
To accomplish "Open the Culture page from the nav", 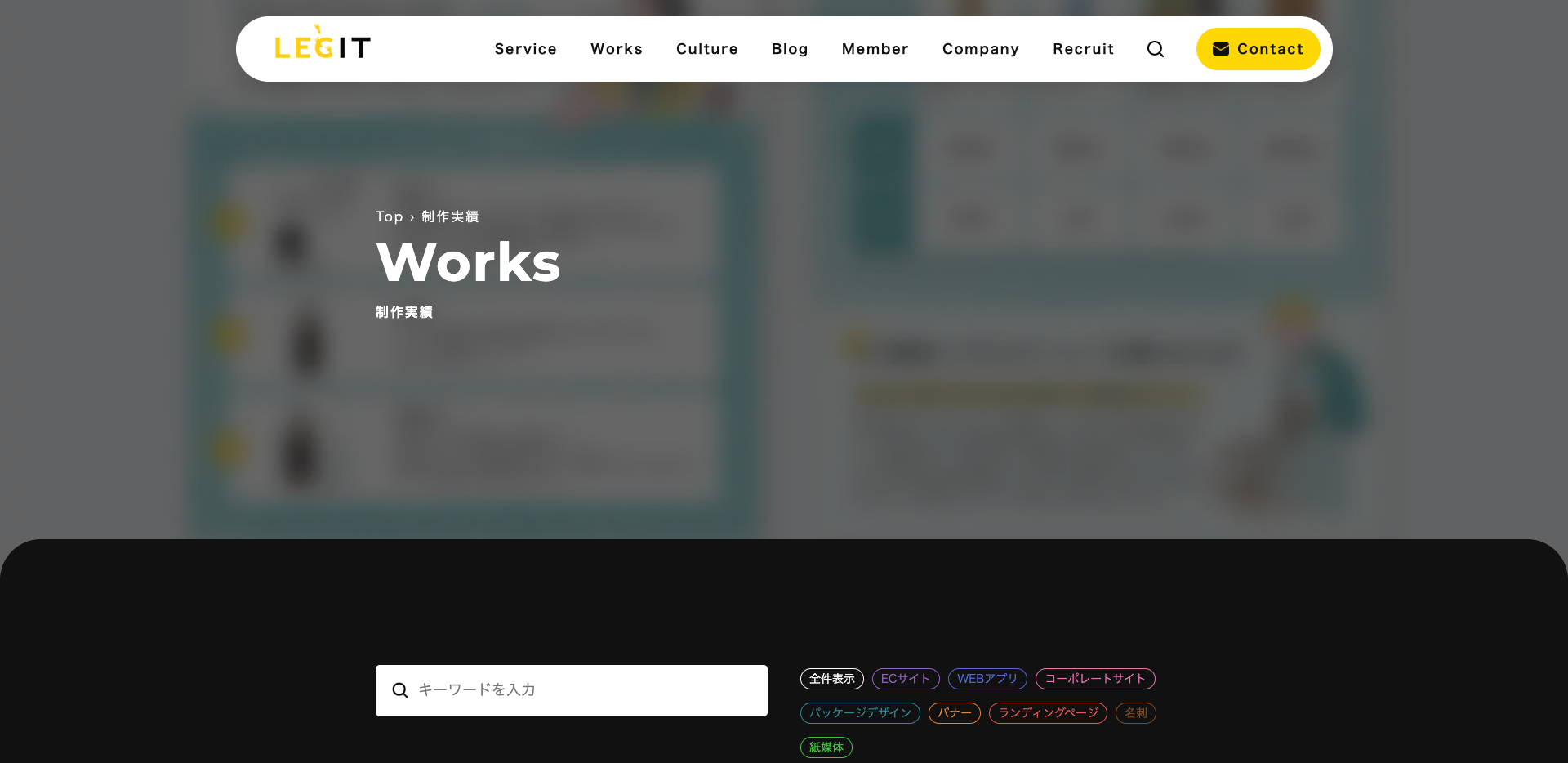I will [x=706, y=49].
